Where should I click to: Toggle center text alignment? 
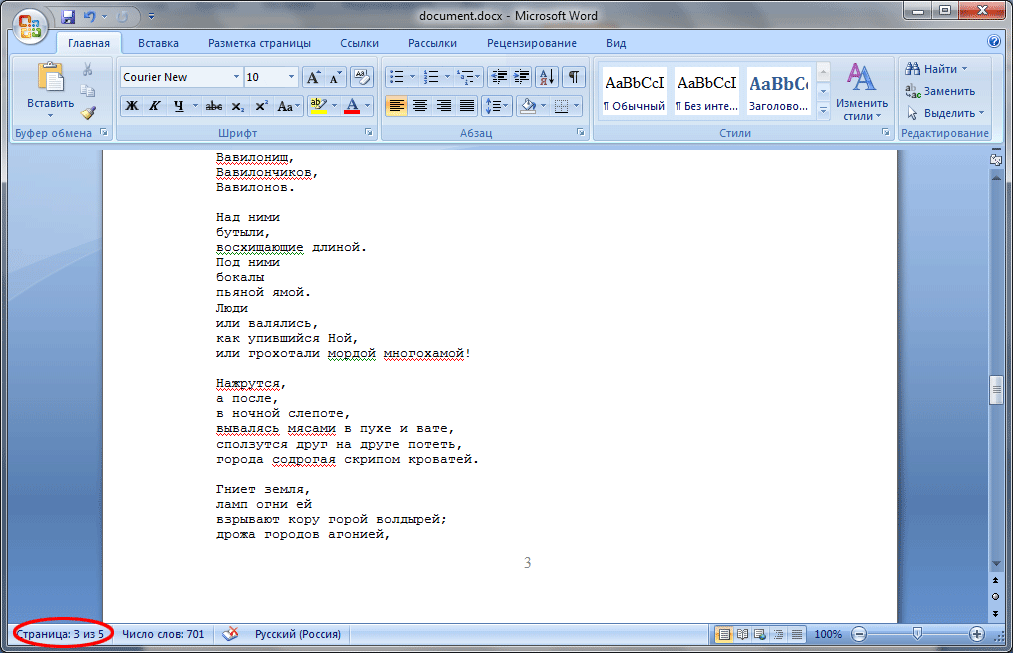tap(420, 106)
